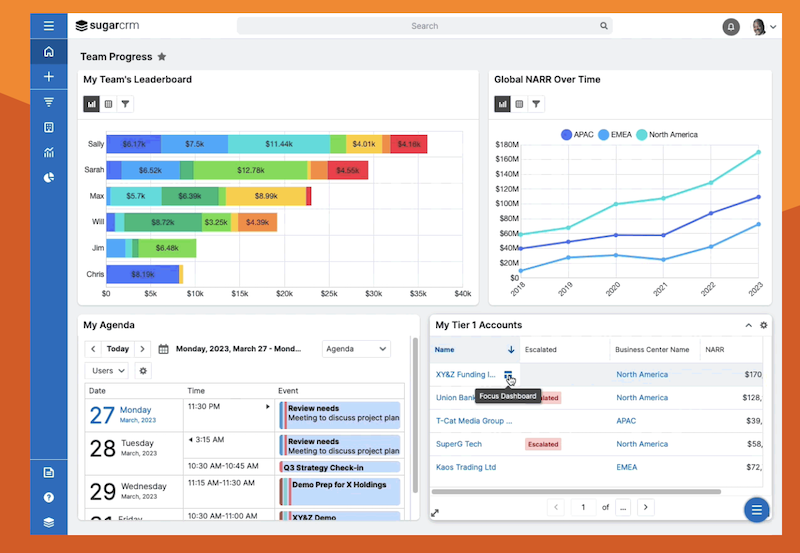Click the Home icon in the sidebar

click(48, 52)
